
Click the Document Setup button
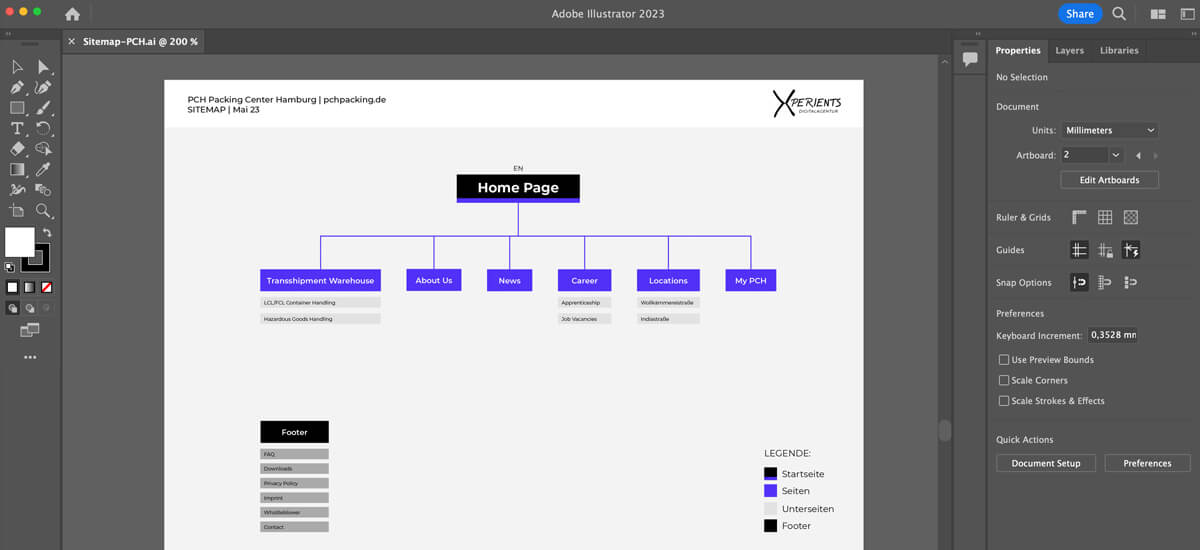(x=1046, y=463)
